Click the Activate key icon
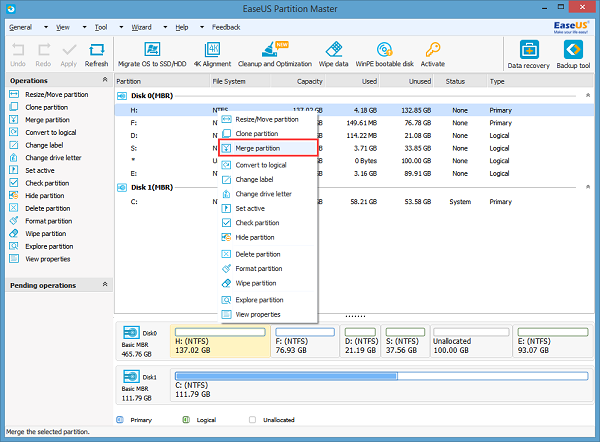This screenshot has height=442, width=600. point(433,49)
